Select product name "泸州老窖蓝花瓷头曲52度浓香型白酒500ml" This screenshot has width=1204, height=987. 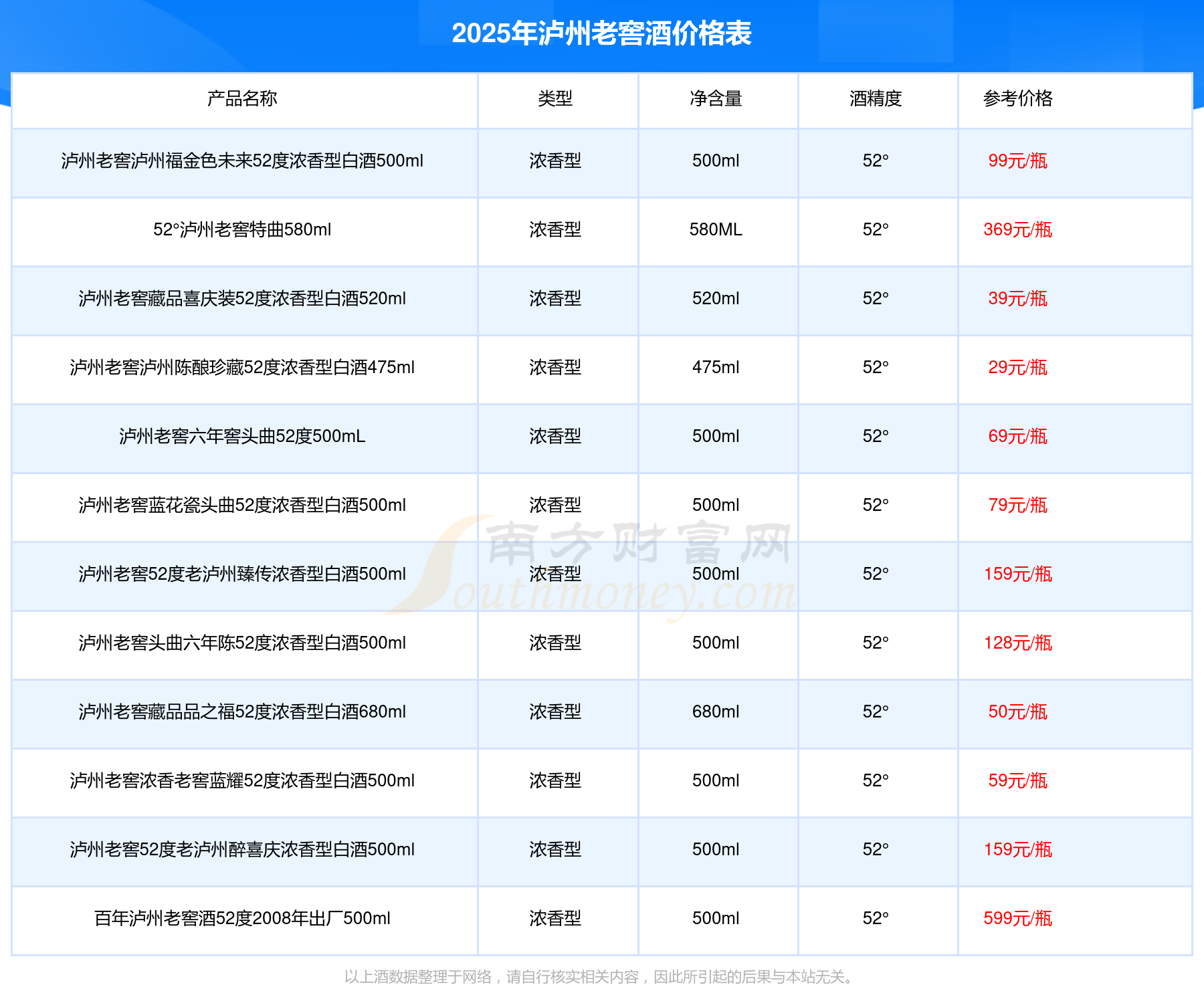click(242, 506)
